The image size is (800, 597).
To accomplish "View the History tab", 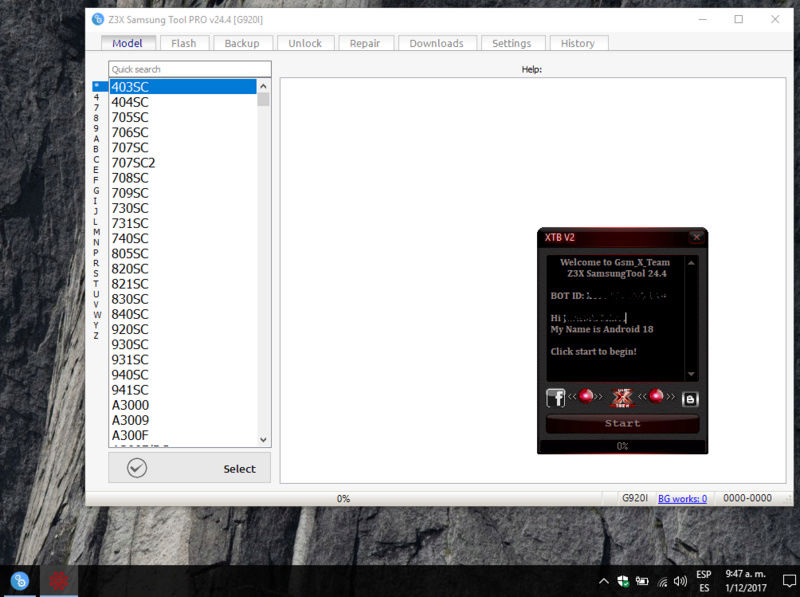I will pos(578,43).
